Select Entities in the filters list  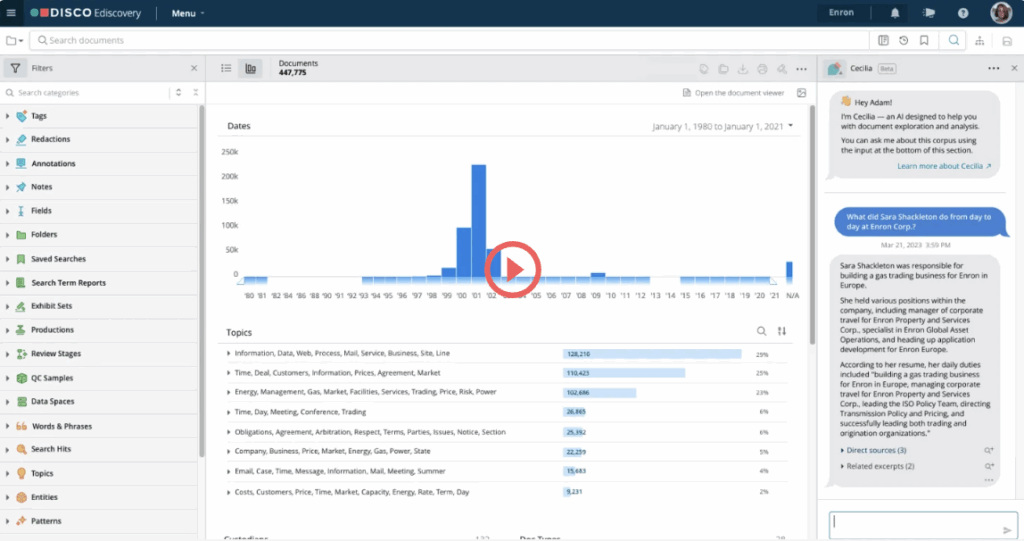[44, 497]
